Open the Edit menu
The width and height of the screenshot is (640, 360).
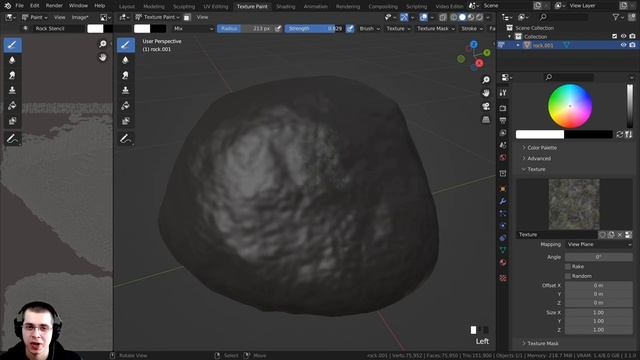(35, 6)
